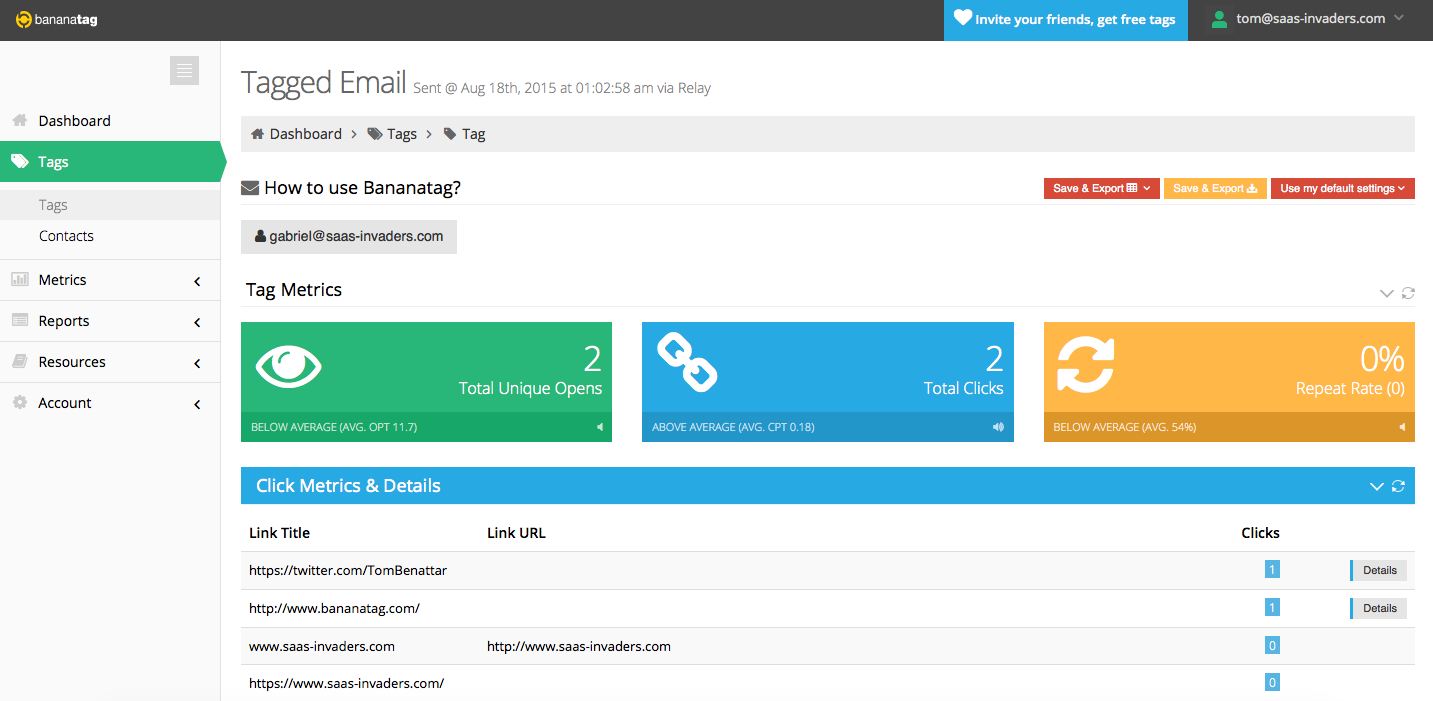This screenshot has width=1433, height=701.
Task: Click Details for bananatag.com row
Action: pyautogui.click(x=1379, y=608)
